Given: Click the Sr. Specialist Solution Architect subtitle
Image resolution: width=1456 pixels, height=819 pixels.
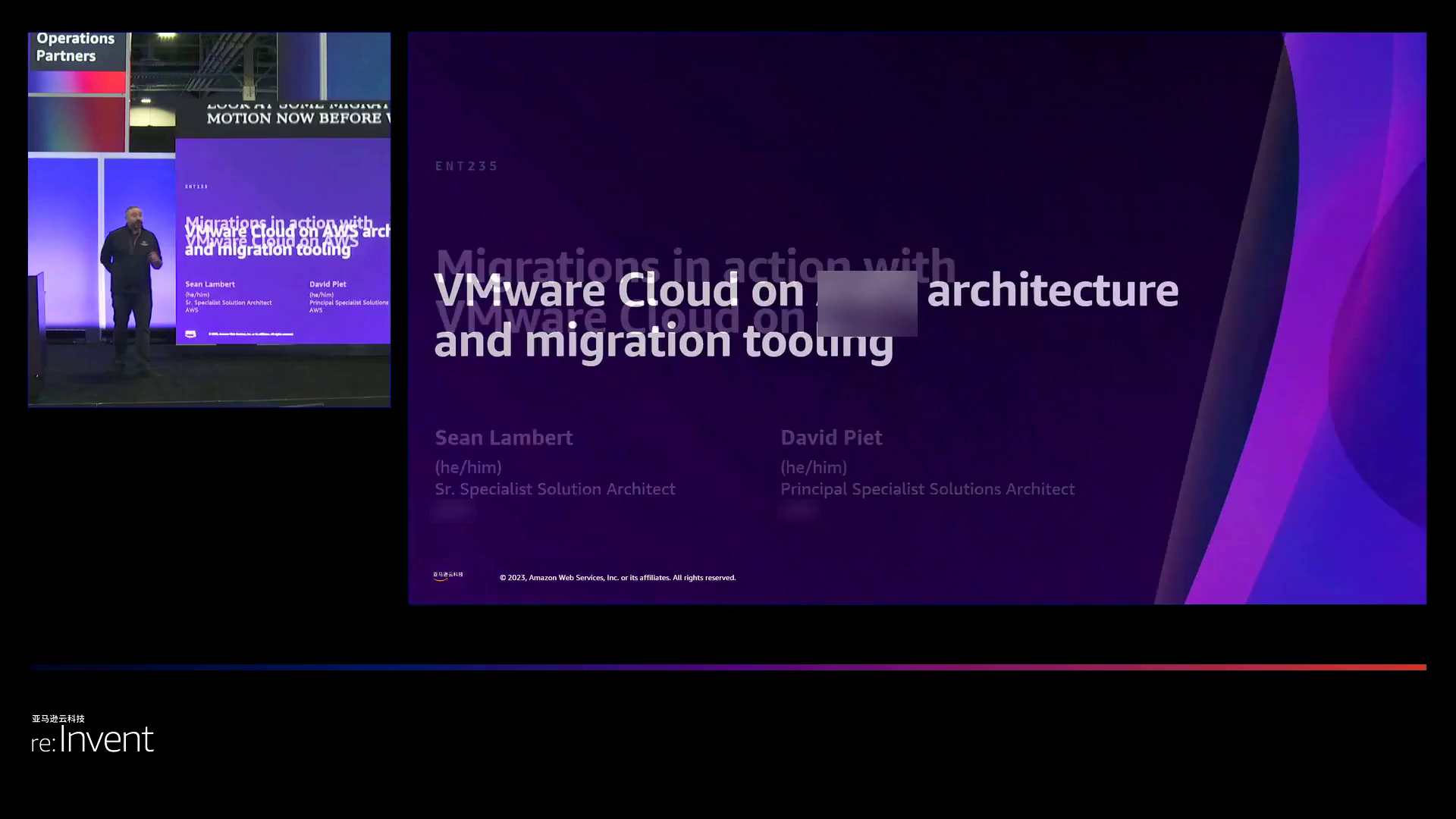Looking at the screenshot, I should pos(554,489).
